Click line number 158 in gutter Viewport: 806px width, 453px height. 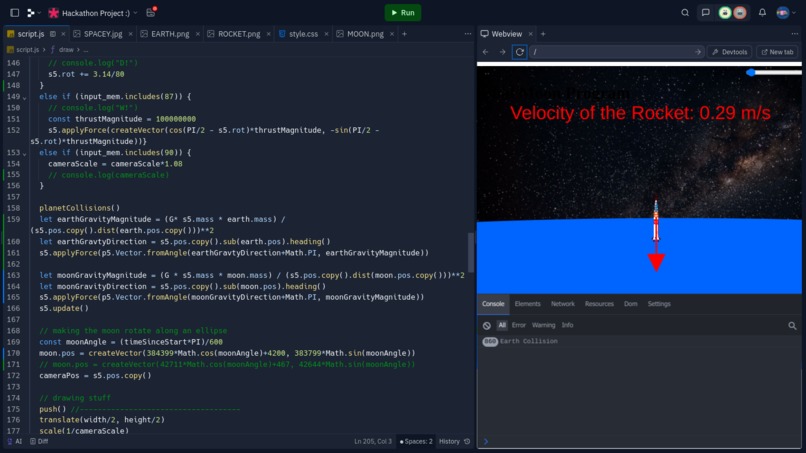pos(13,208)
